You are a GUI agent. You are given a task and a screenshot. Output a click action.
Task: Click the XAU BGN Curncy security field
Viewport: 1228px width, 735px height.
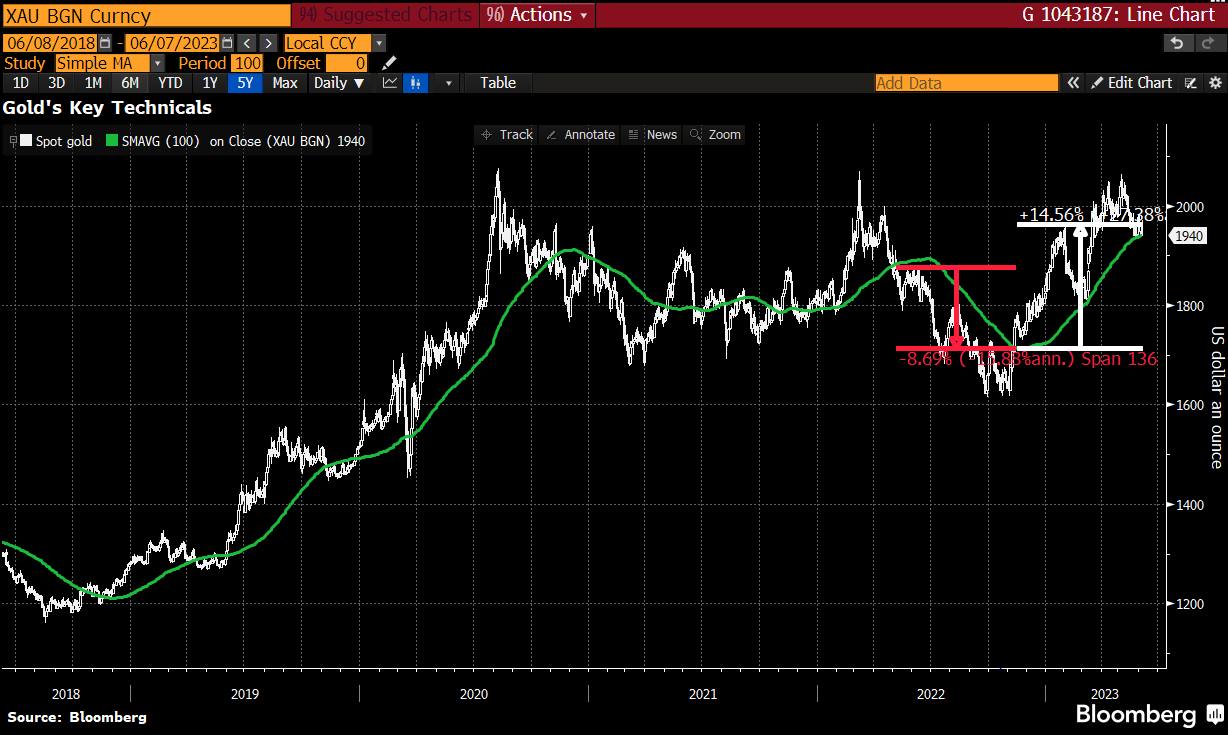pos(146,15)
